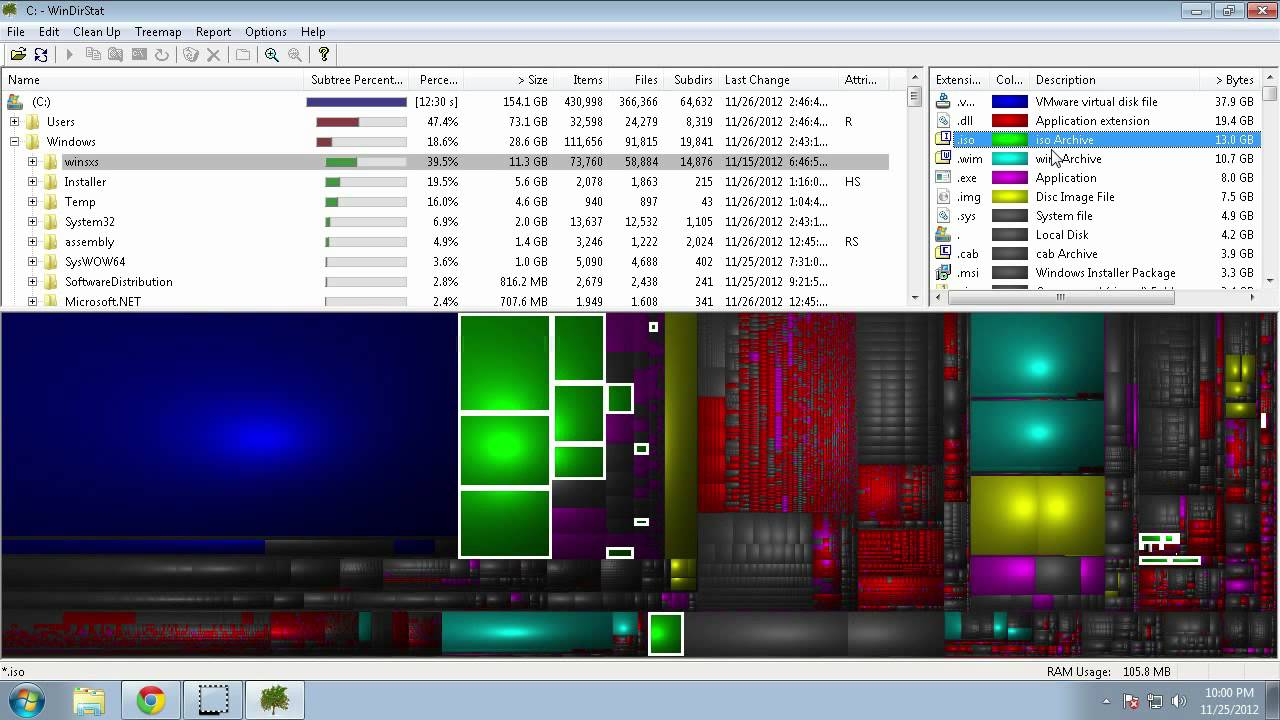
Task: Sort by the Bytes column header
Action: click(x=1230, y=80)
